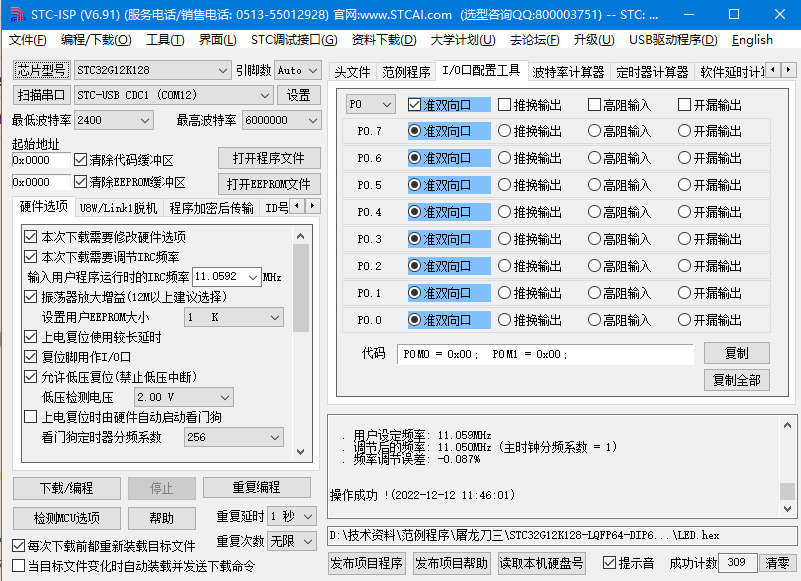Click 打开程序文件 button

point(269,158)
